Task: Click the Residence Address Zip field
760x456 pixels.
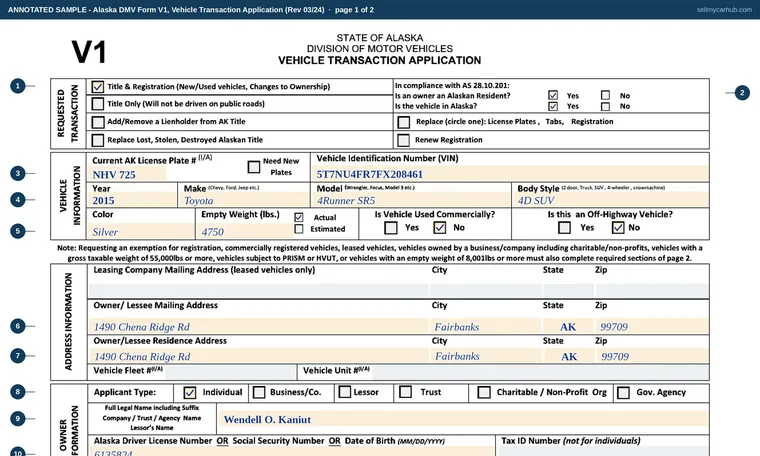Action: pyautogui.click(x=652, y=356)
